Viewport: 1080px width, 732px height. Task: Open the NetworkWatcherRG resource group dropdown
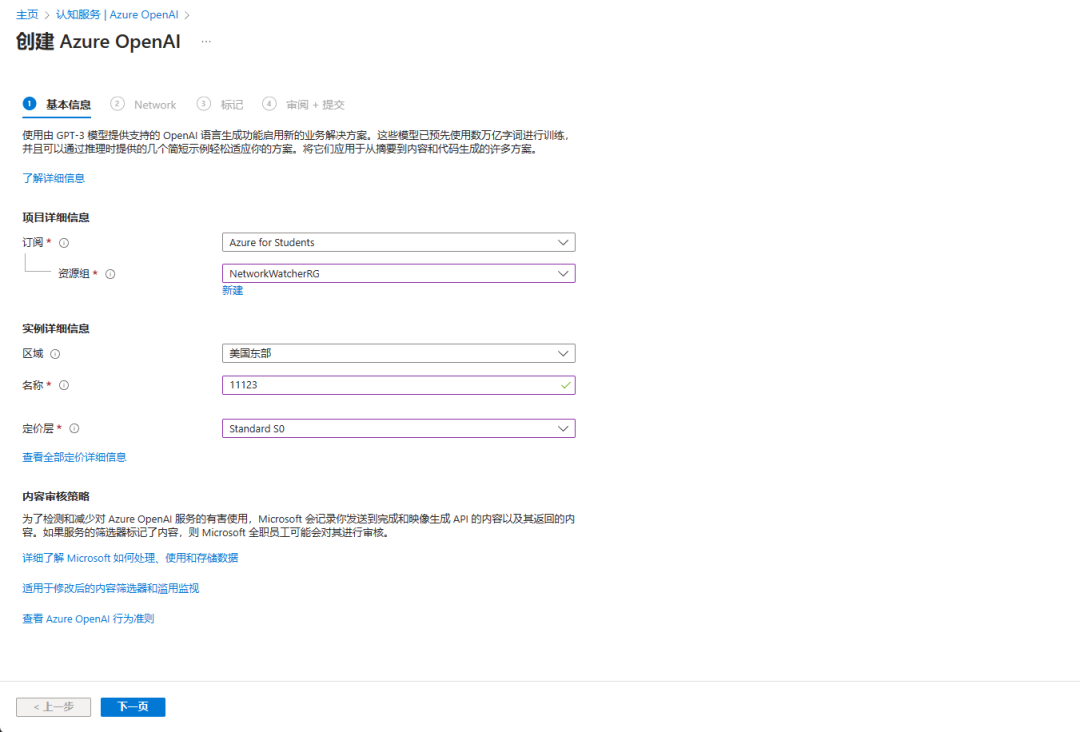coord(398,273)
